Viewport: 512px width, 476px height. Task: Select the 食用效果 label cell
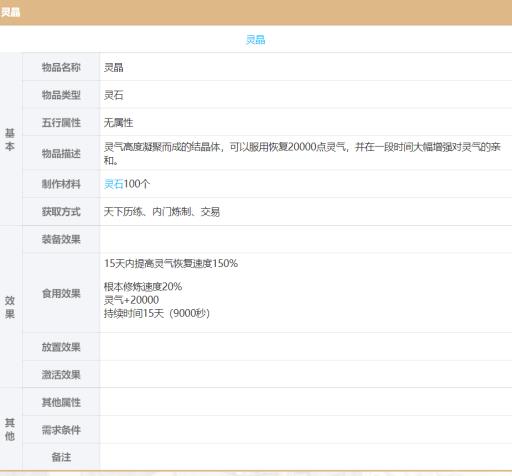[61, 293]
